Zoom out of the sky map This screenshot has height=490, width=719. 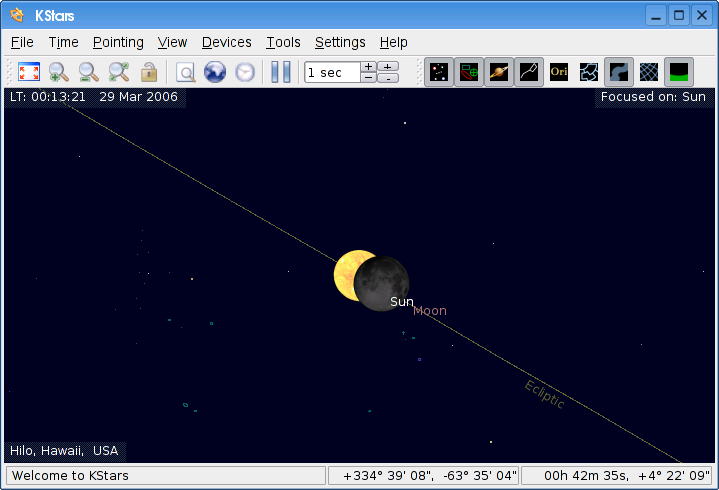coord(88,72)
